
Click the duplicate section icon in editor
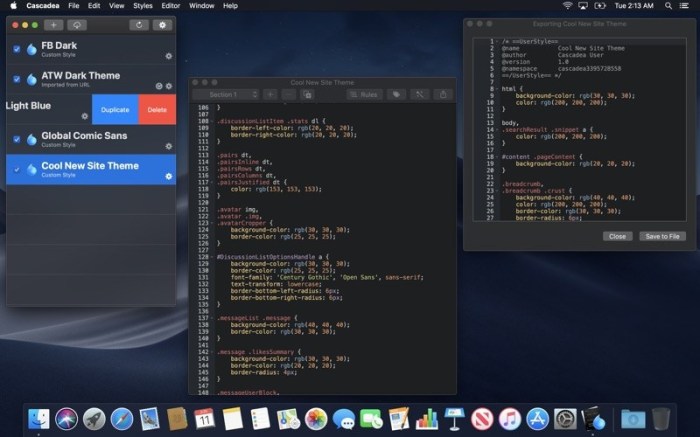pos(308,94)
